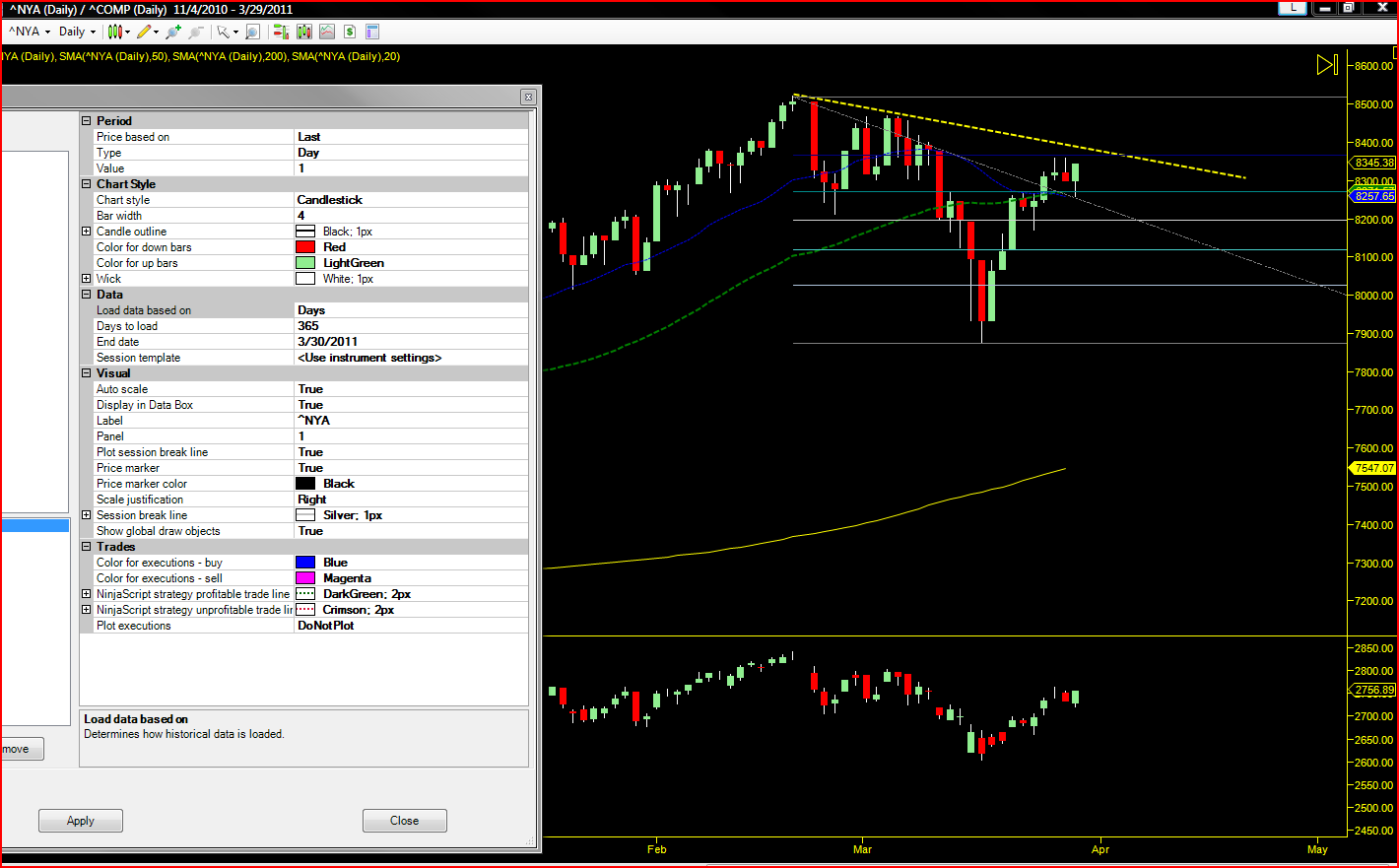The height and width of the screenshot is (868, 1399).
Task: Open the Indicators toolbar icon
Action: (x=327, y=32)
